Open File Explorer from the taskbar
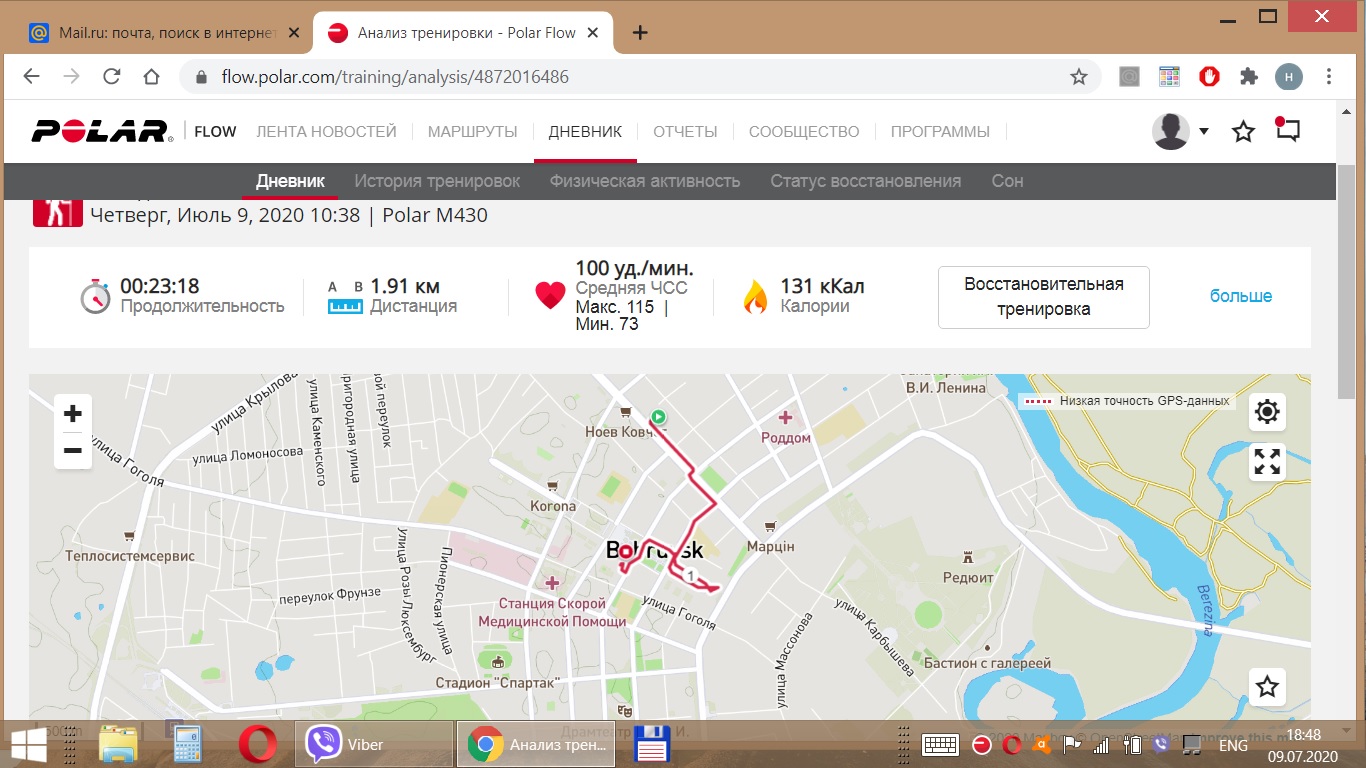The width and height of the screenshot is (1366, 768). coord(118,745)
